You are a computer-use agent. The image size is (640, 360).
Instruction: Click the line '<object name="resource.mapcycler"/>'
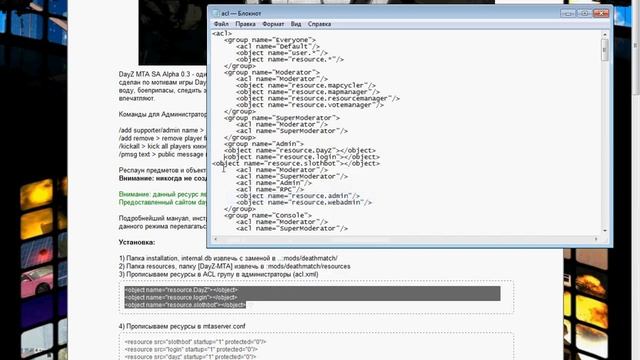pyautogui.click(x=306, y=85)
